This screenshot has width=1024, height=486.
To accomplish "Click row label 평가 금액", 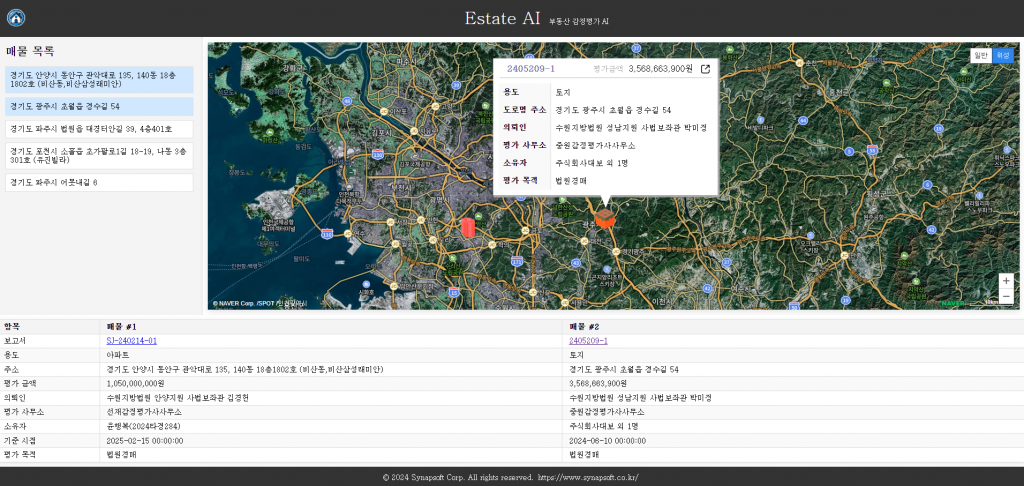I will [18, 383].
